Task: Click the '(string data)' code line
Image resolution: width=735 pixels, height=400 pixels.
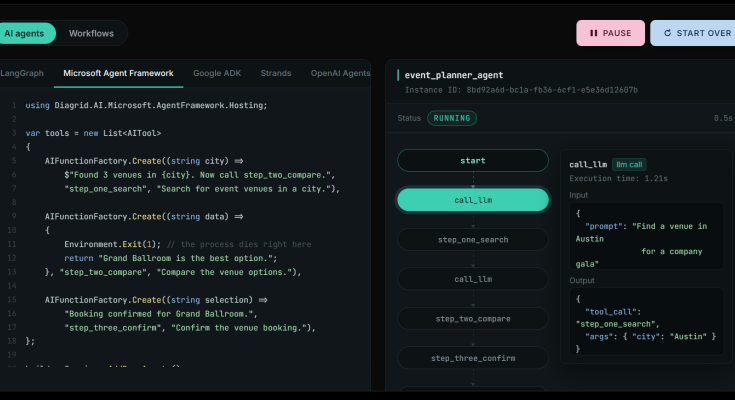Action: coord(144,217)
